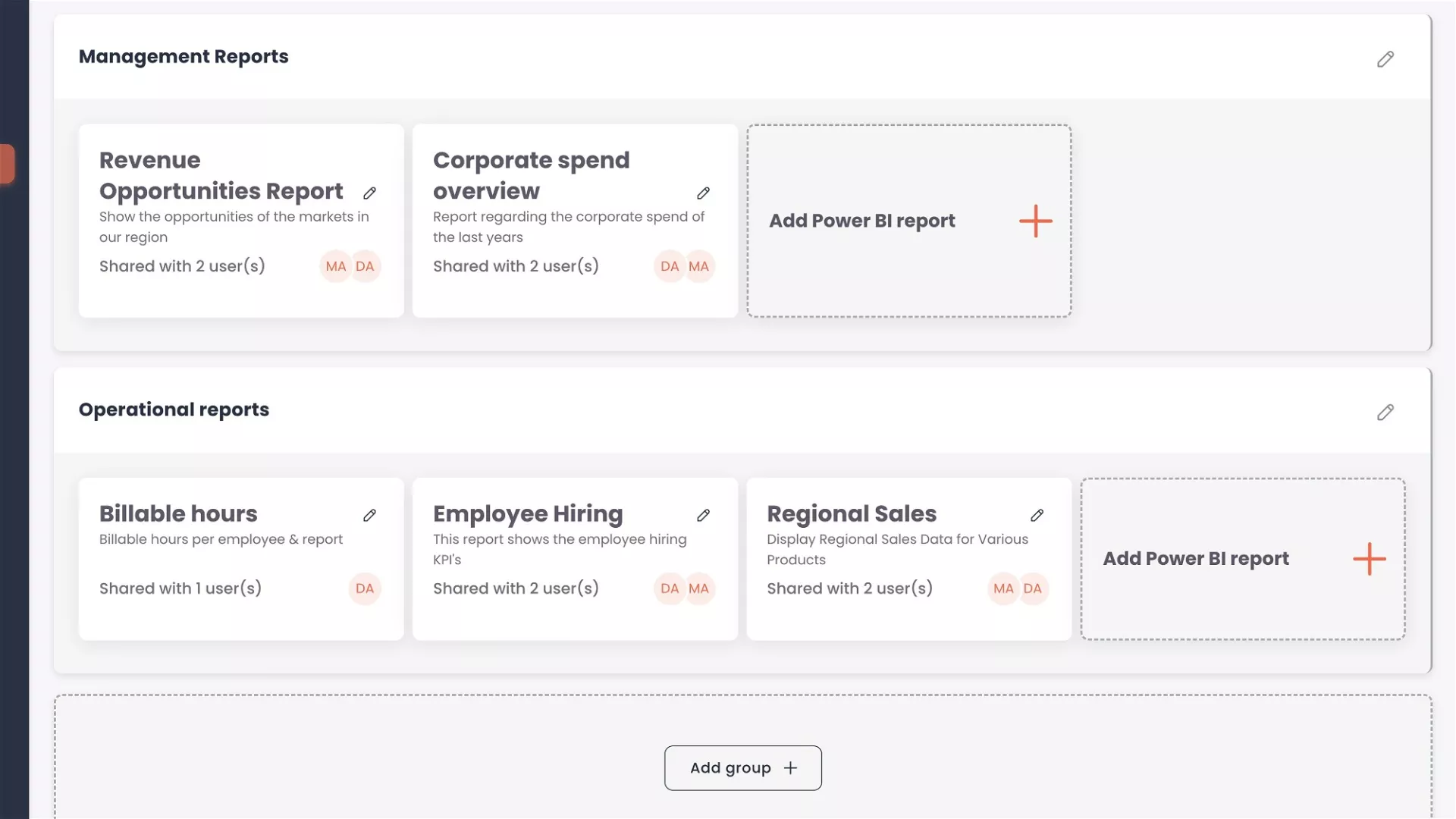The height and width of the screenshot is (819, 1456).
Task: Open the Corporate spend overview card
Action: (x=531, y=176)
